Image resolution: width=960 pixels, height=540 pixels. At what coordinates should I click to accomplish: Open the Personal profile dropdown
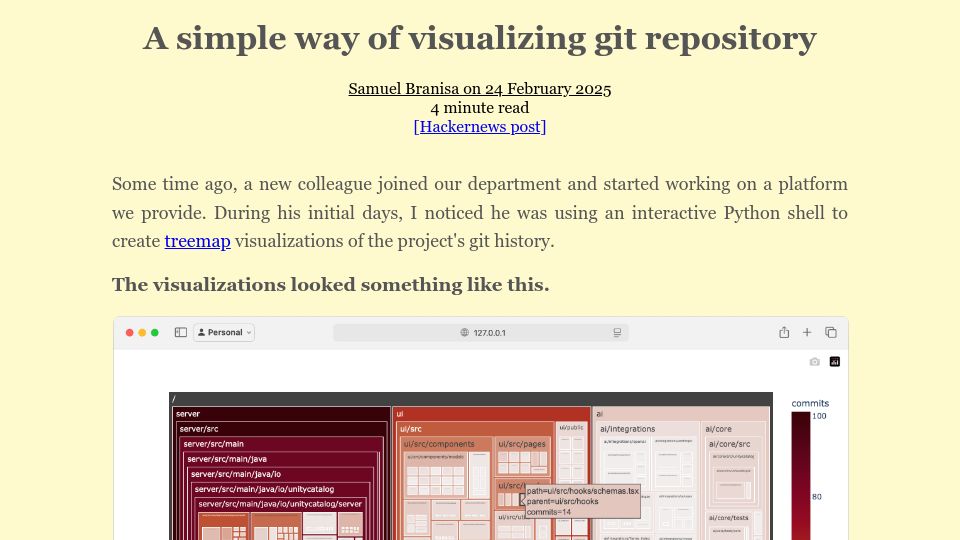224,332
